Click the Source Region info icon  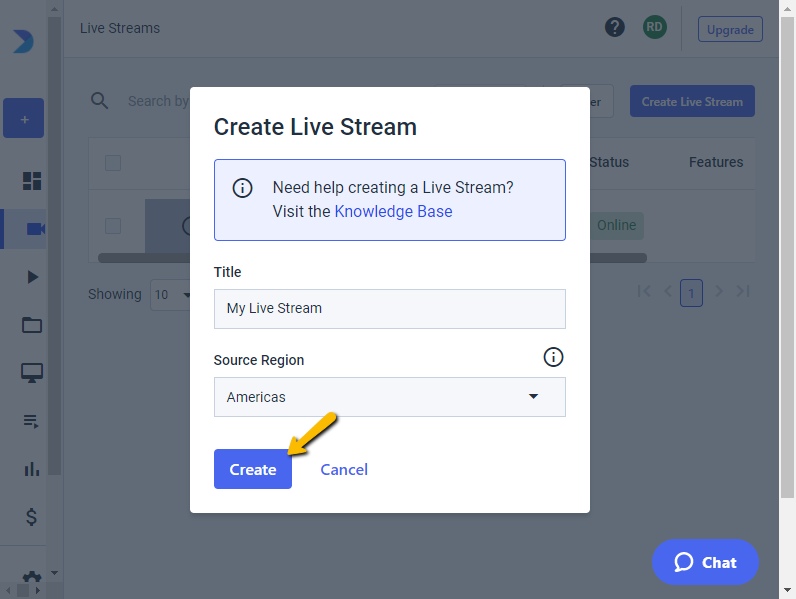(x=553, y=357)
